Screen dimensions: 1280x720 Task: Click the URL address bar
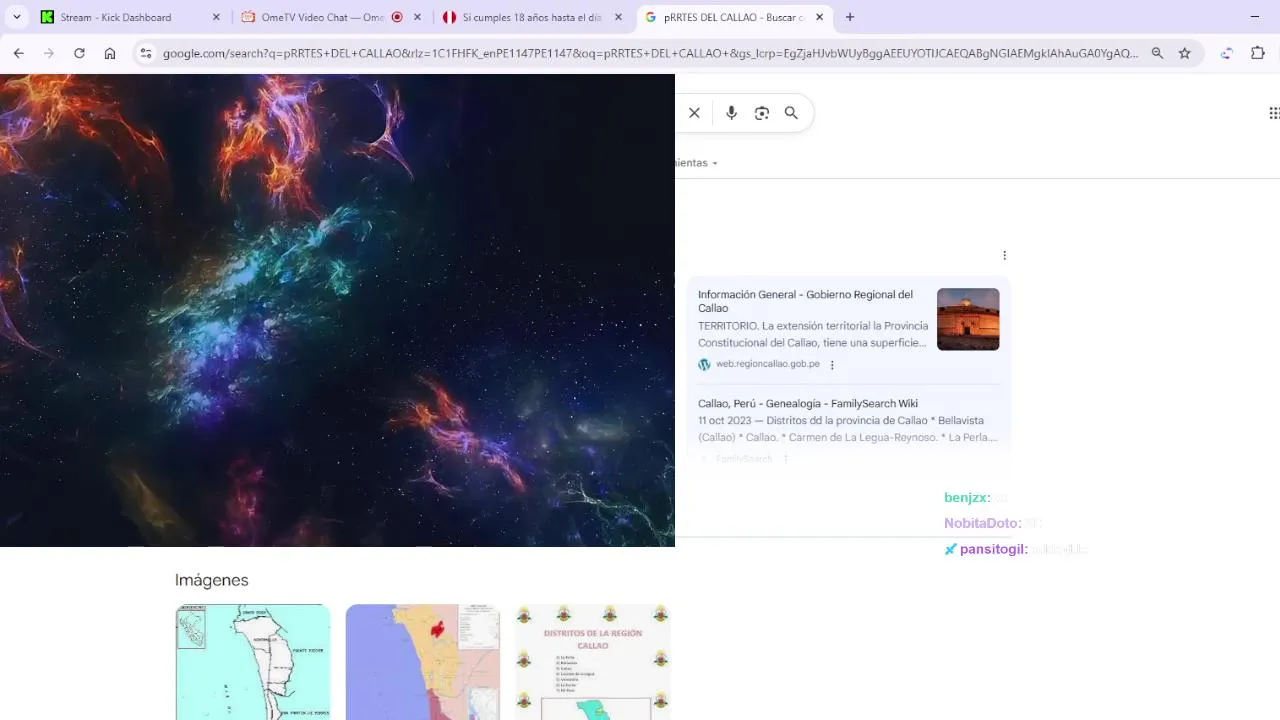(650, 53)
